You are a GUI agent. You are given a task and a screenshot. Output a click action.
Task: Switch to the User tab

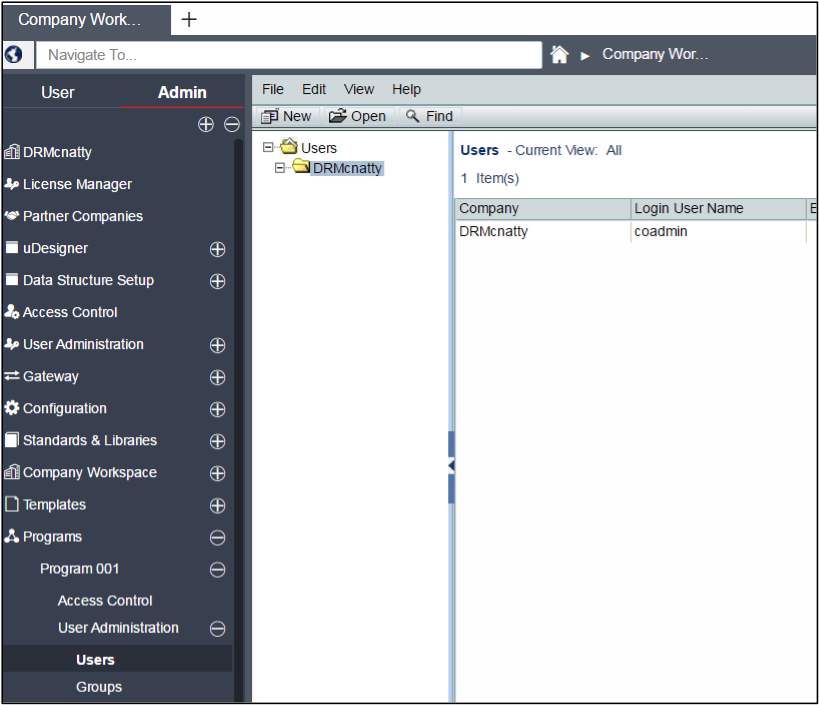pos(58,92)
